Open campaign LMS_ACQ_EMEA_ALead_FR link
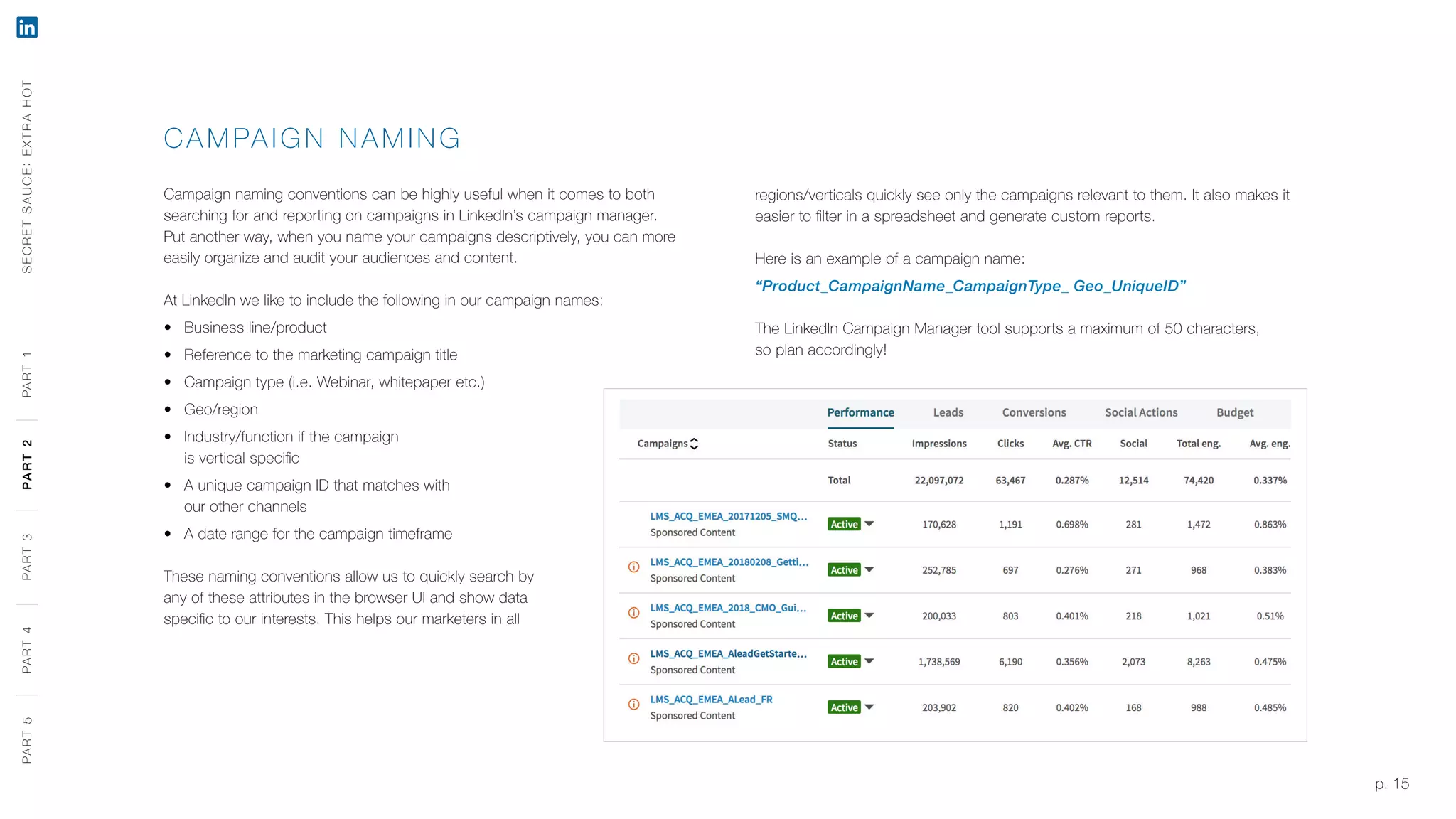 tap(711, 700)
